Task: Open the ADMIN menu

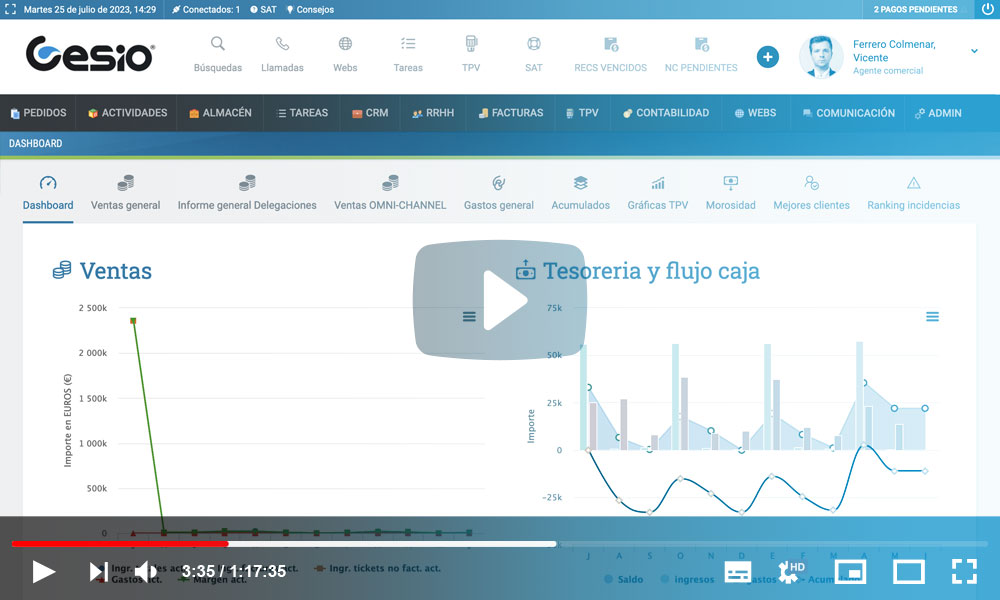Action: (938, 113)
